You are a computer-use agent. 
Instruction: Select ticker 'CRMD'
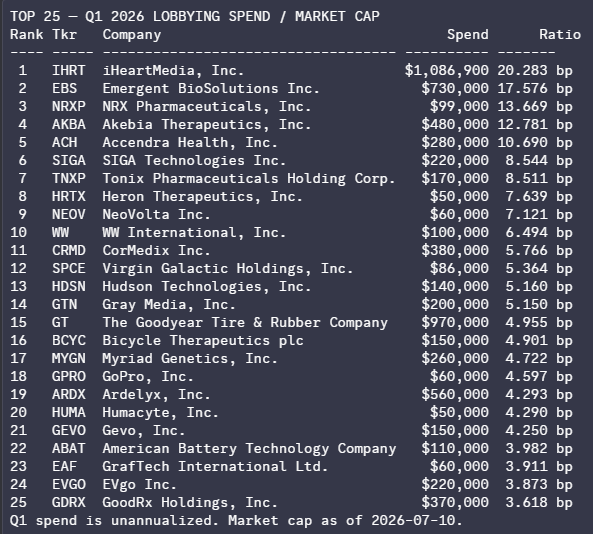click(x=68, y=250)
